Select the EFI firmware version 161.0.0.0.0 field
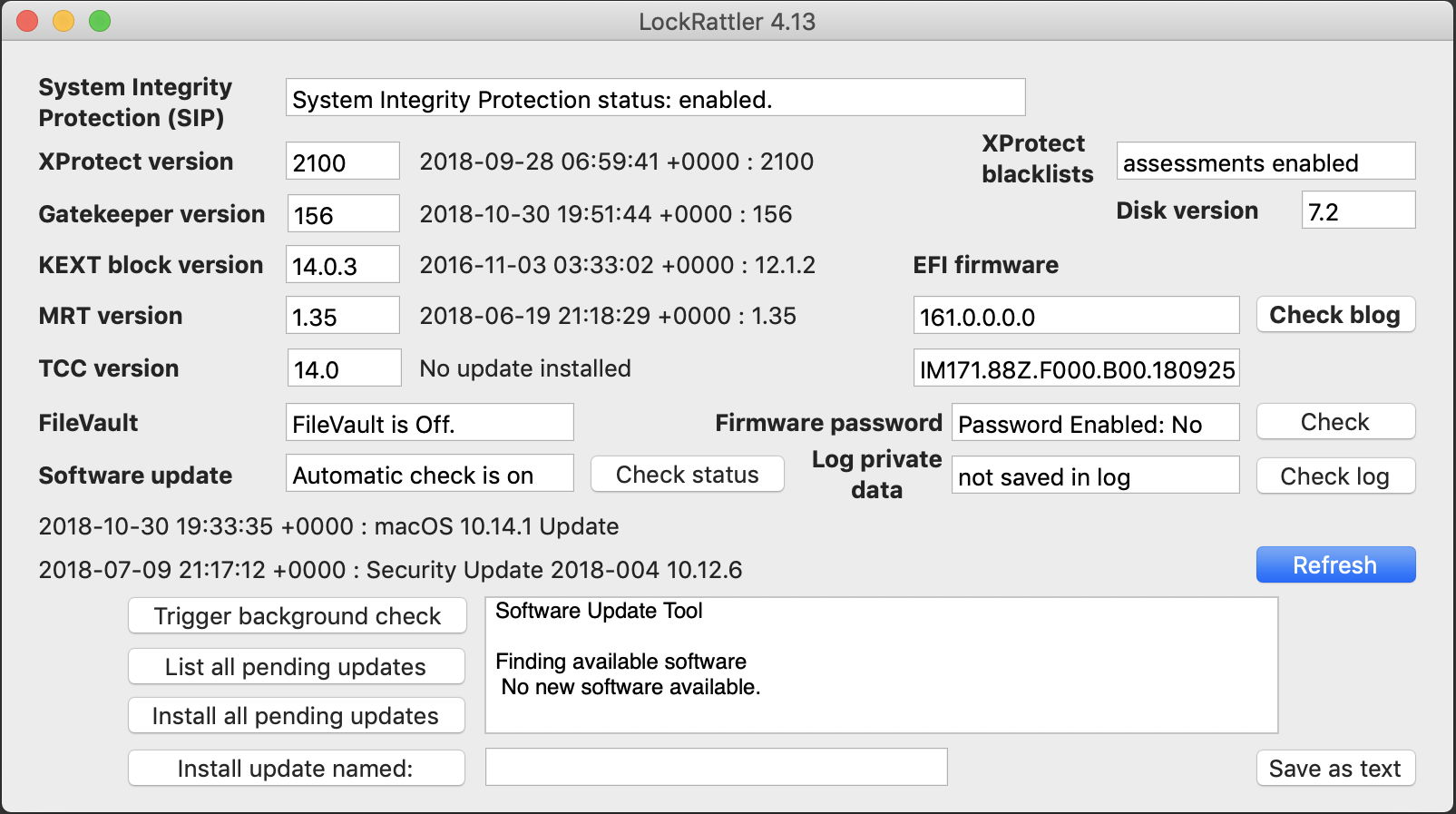Screen dimensions: 1456x814 [1075, 317]
